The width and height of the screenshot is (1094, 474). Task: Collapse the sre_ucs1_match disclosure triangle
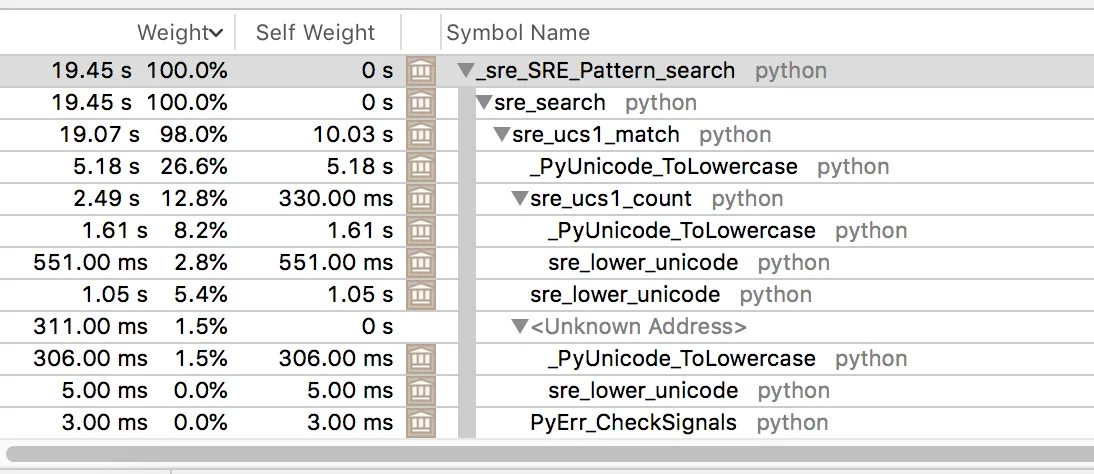coord(501,135)
